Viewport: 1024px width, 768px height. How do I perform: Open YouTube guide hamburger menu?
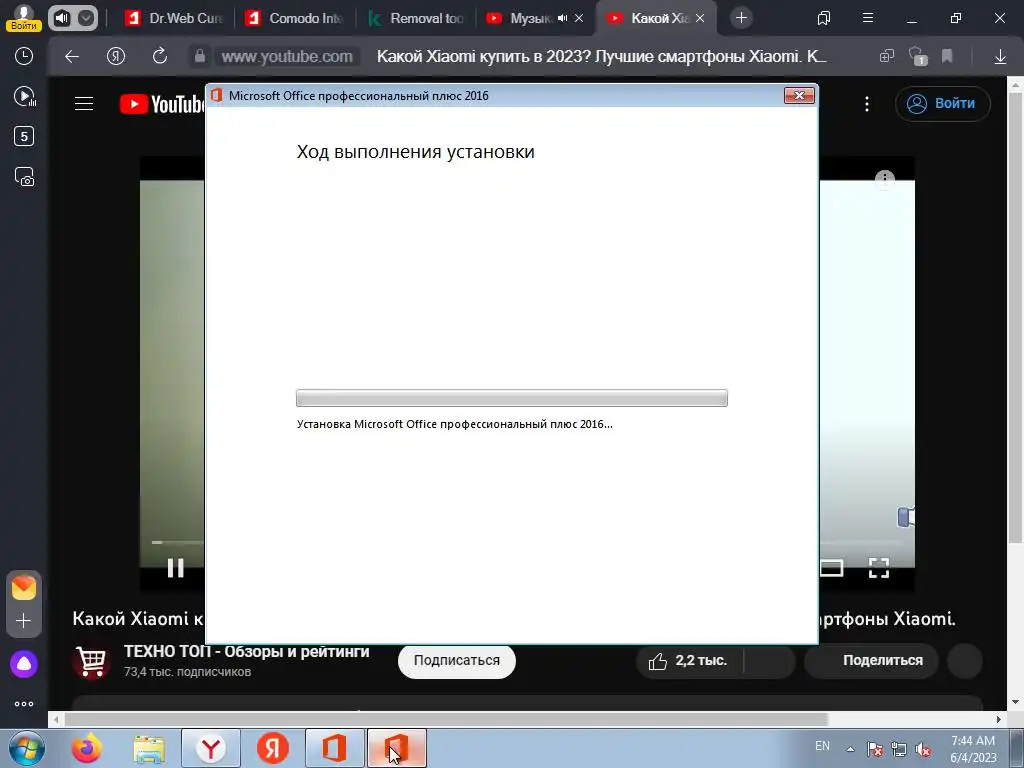click(84, 104)
